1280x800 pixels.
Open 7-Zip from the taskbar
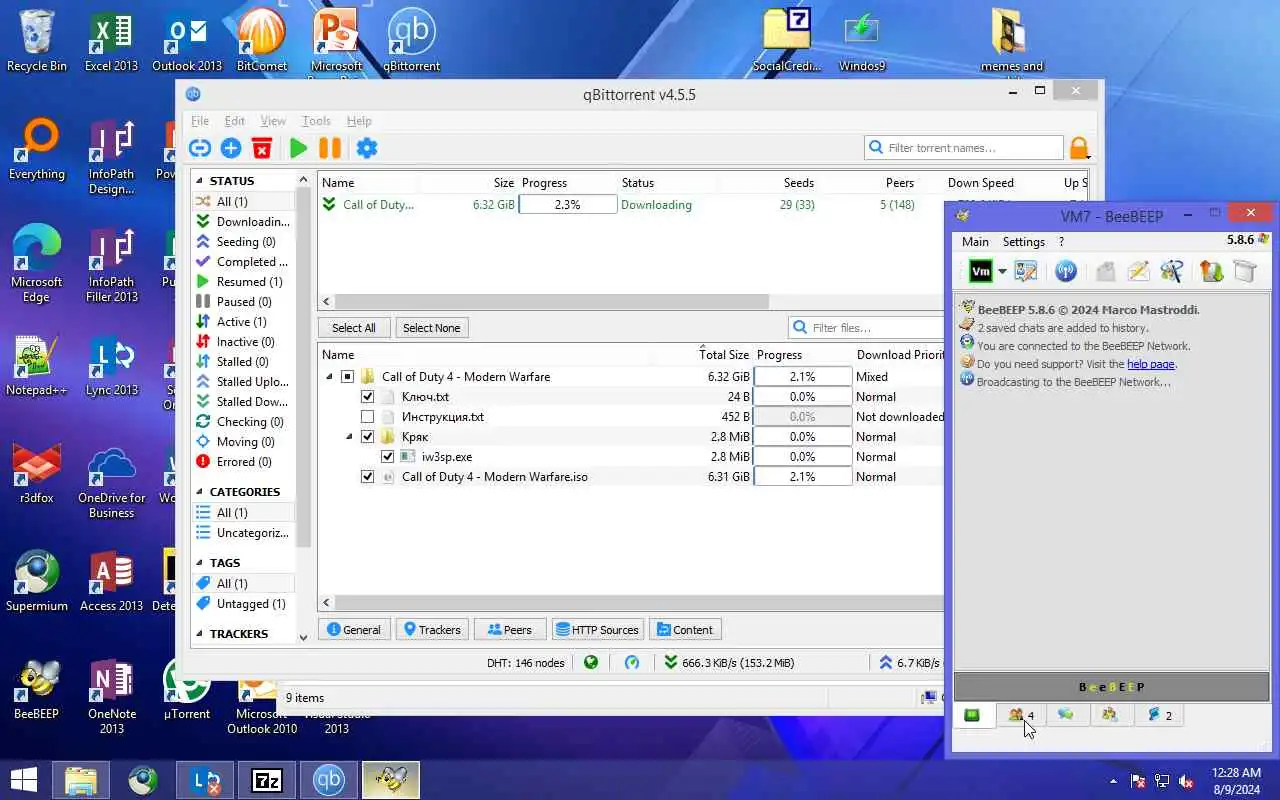click(267, 780)
